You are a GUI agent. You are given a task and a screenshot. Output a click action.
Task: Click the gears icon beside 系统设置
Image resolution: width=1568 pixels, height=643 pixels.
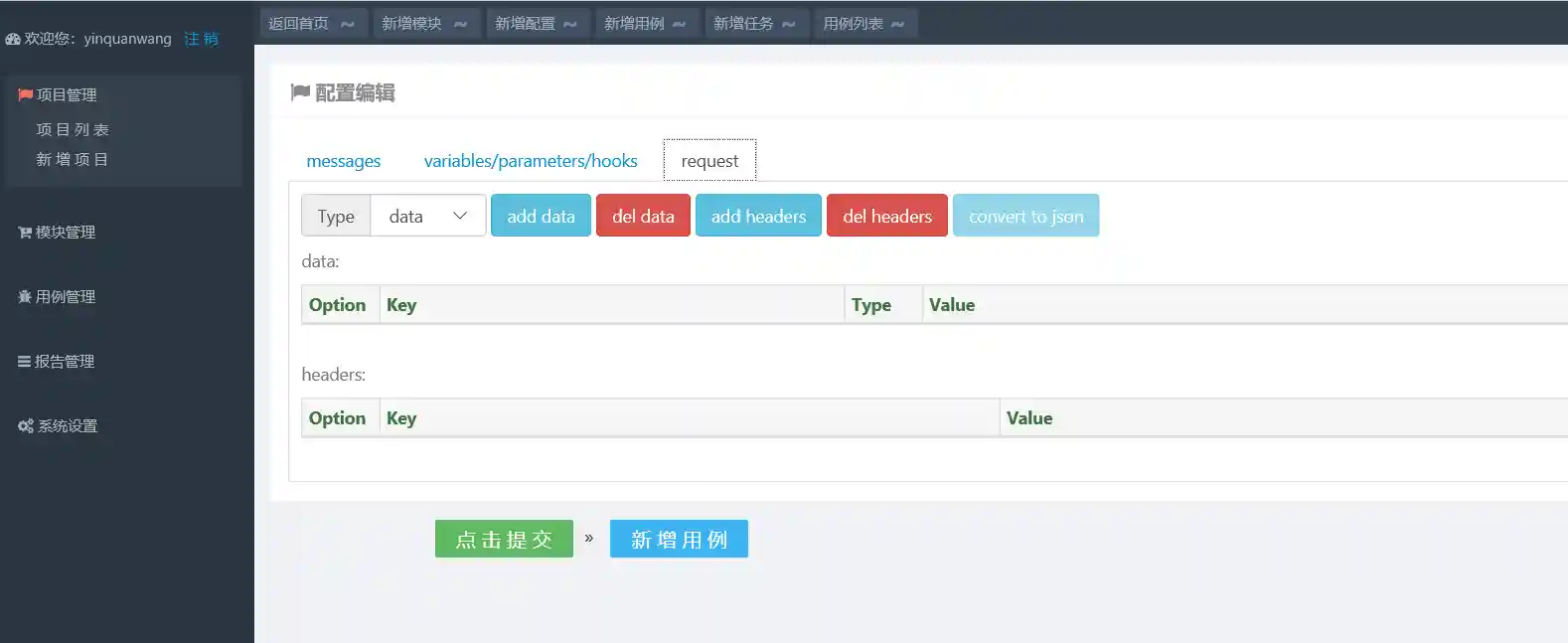[26, 426]
